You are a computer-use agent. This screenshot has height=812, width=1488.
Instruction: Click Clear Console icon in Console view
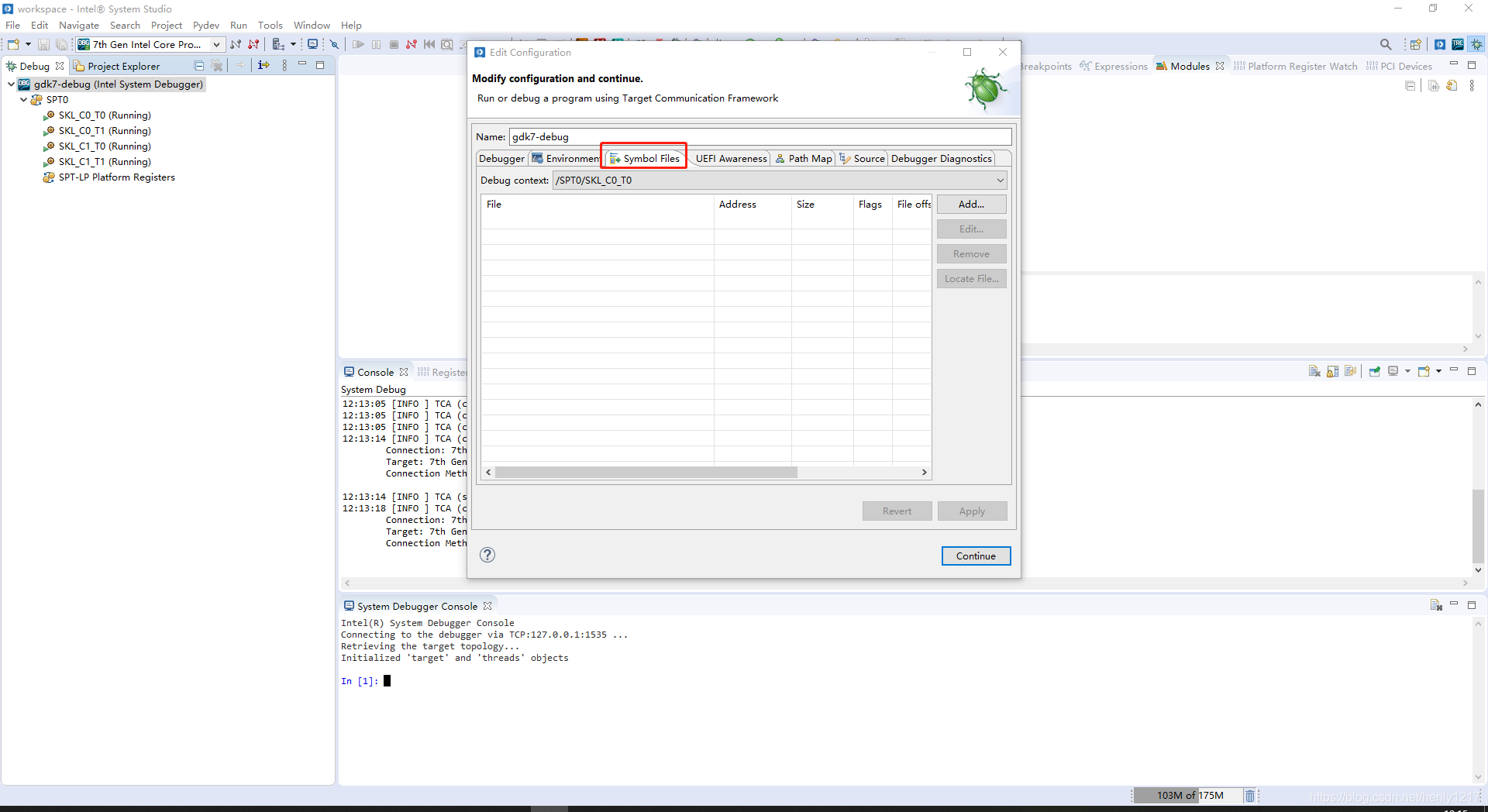[1314, 371]
